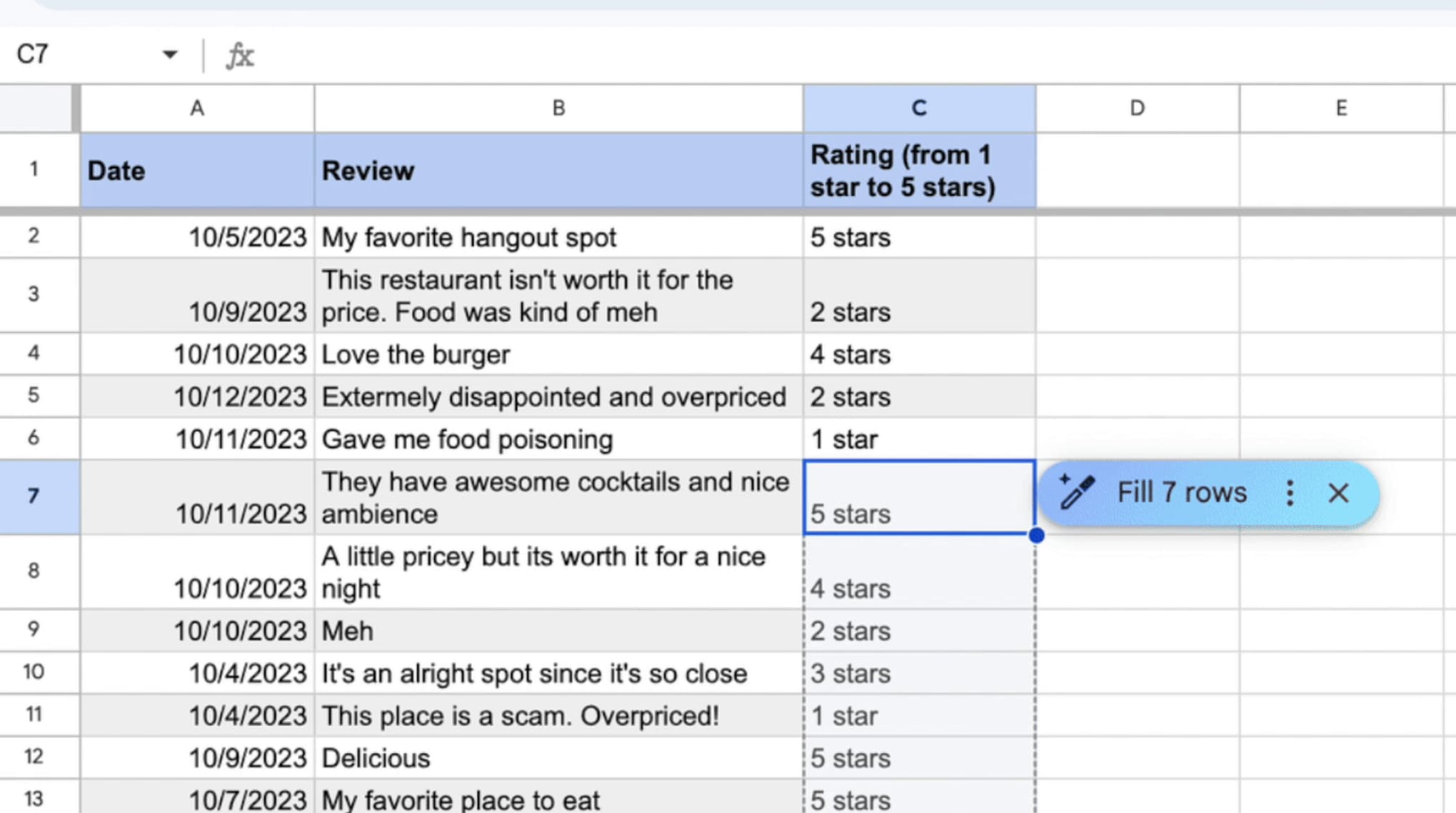Click the fx formula icon

click(239, 55)
